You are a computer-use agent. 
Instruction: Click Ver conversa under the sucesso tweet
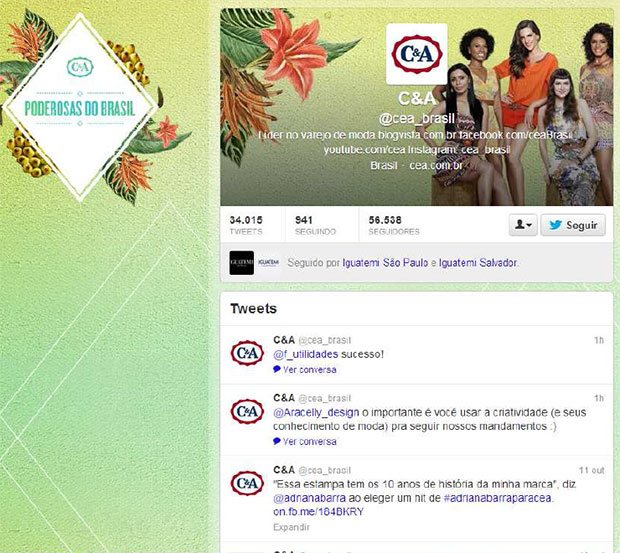coord(304,370)
